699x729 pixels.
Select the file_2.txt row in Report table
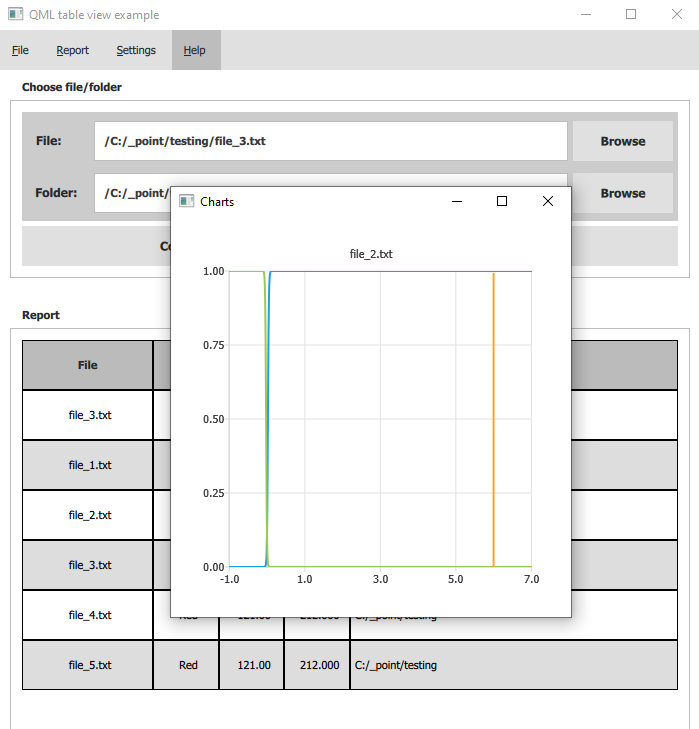pyautogui.click(x=88, y=515)
